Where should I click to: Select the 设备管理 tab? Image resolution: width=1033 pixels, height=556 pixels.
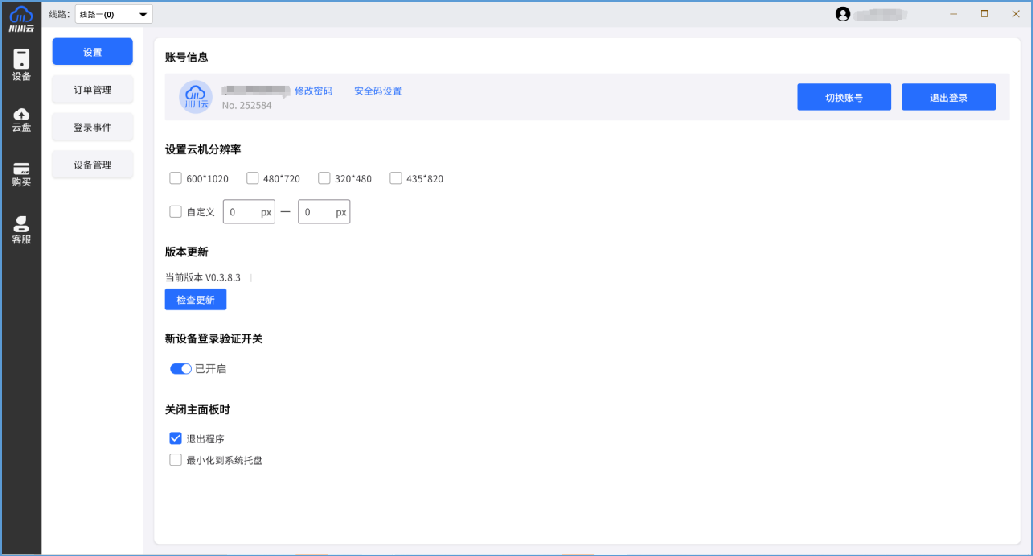(x=92, y=165)
